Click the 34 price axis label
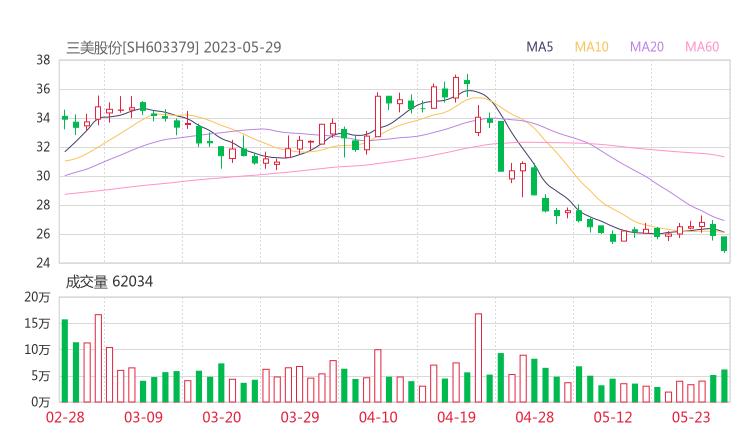This screenshot has width=740, height=440. [x=43, y=118]
